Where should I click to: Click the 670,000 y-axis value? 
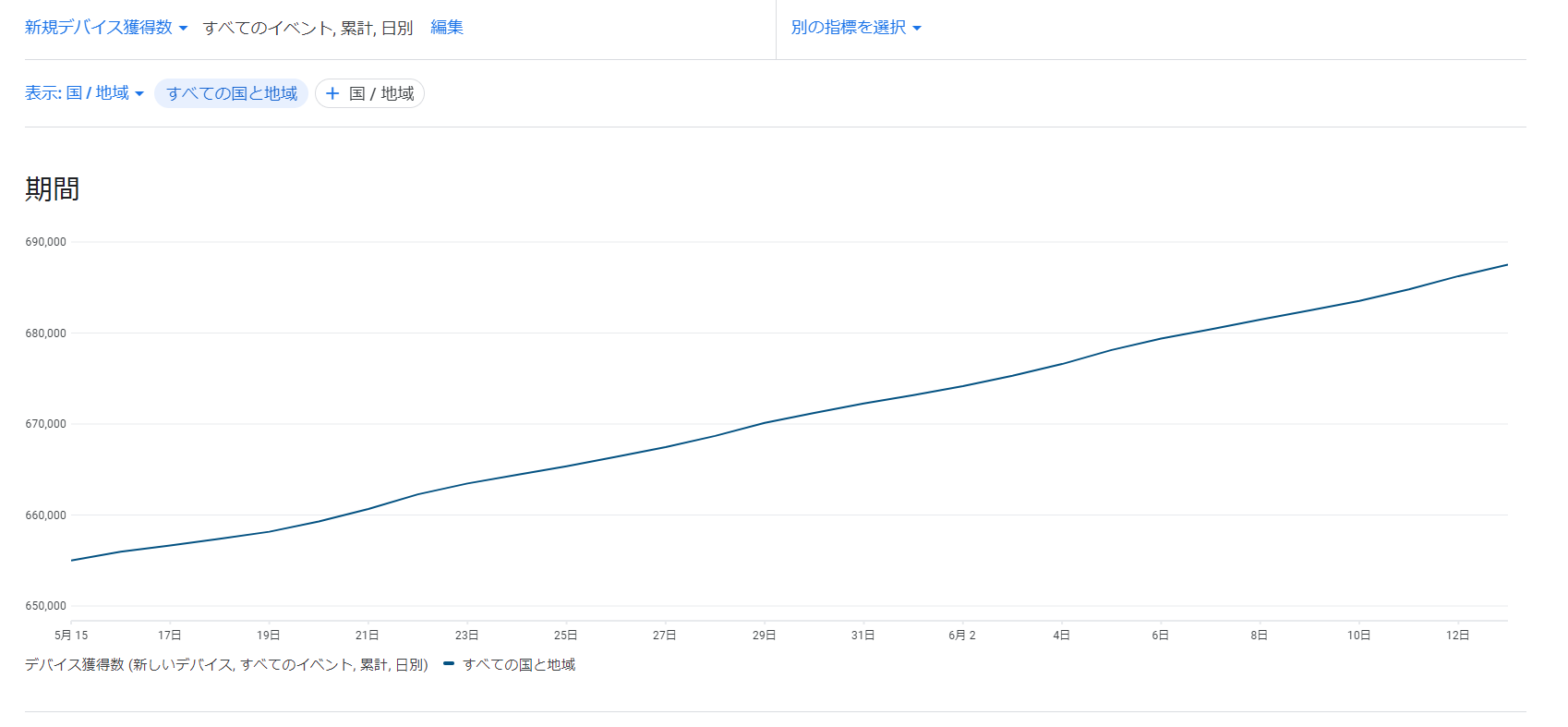point(45,424)
